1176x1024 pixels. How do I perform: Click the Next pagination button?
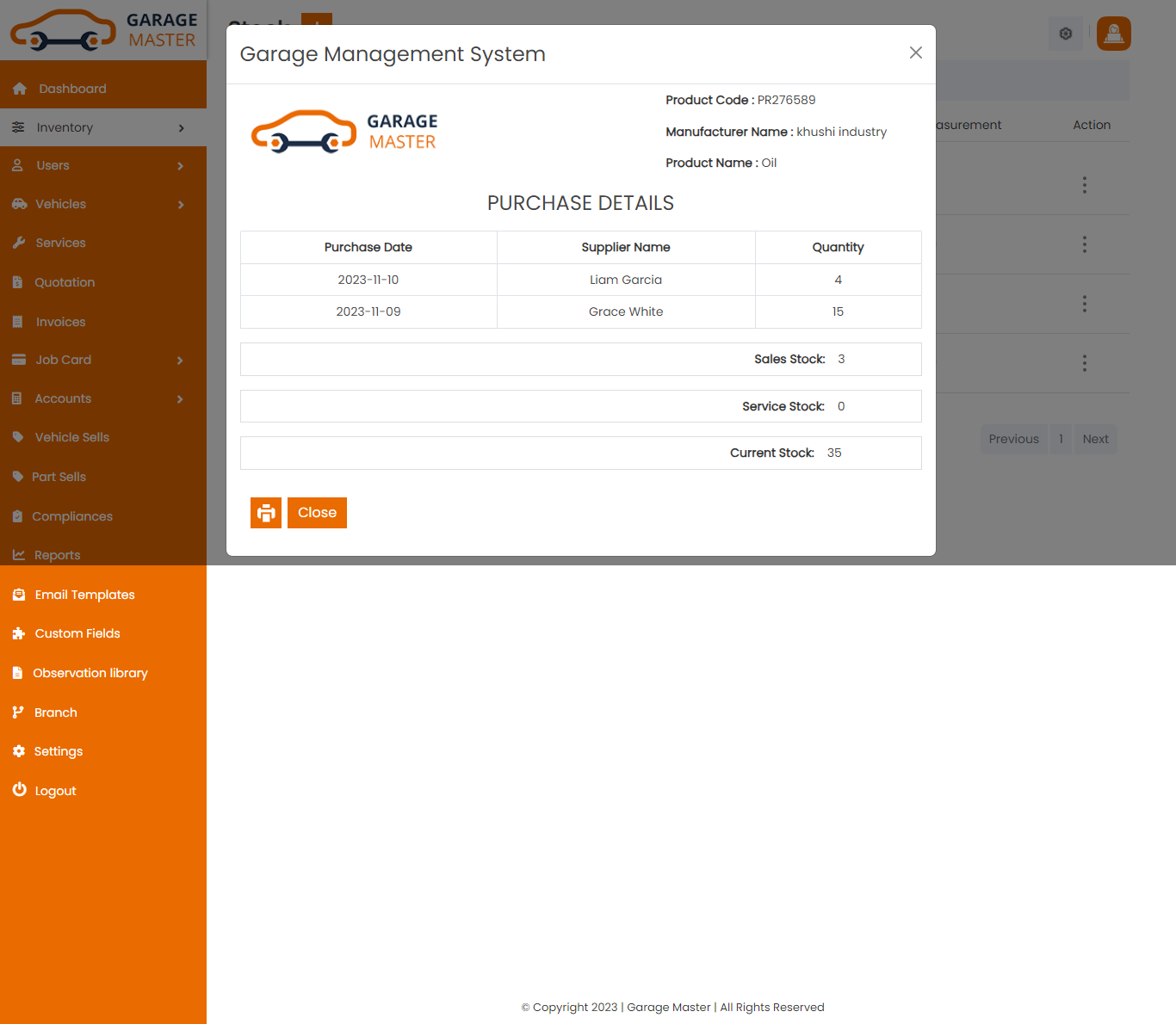(1095, 439)
